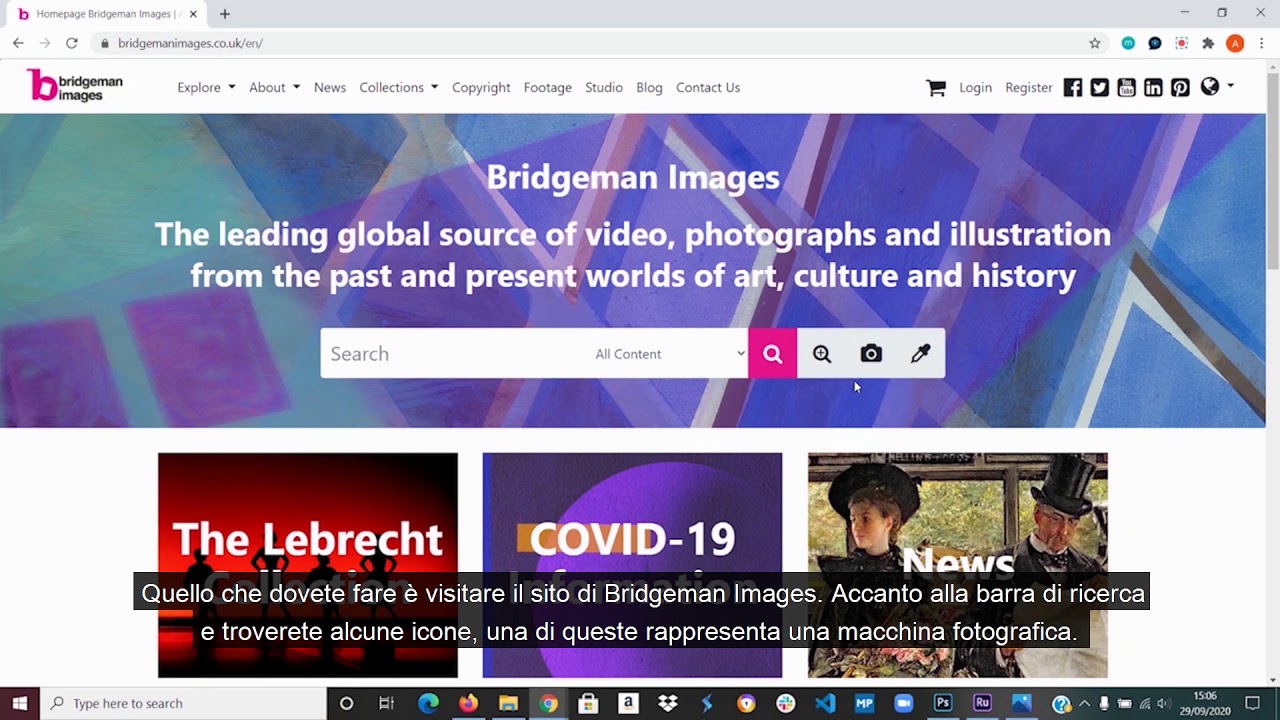Go to Contact Us
The height and width of the screenshot is (720, 1280).
708,87
